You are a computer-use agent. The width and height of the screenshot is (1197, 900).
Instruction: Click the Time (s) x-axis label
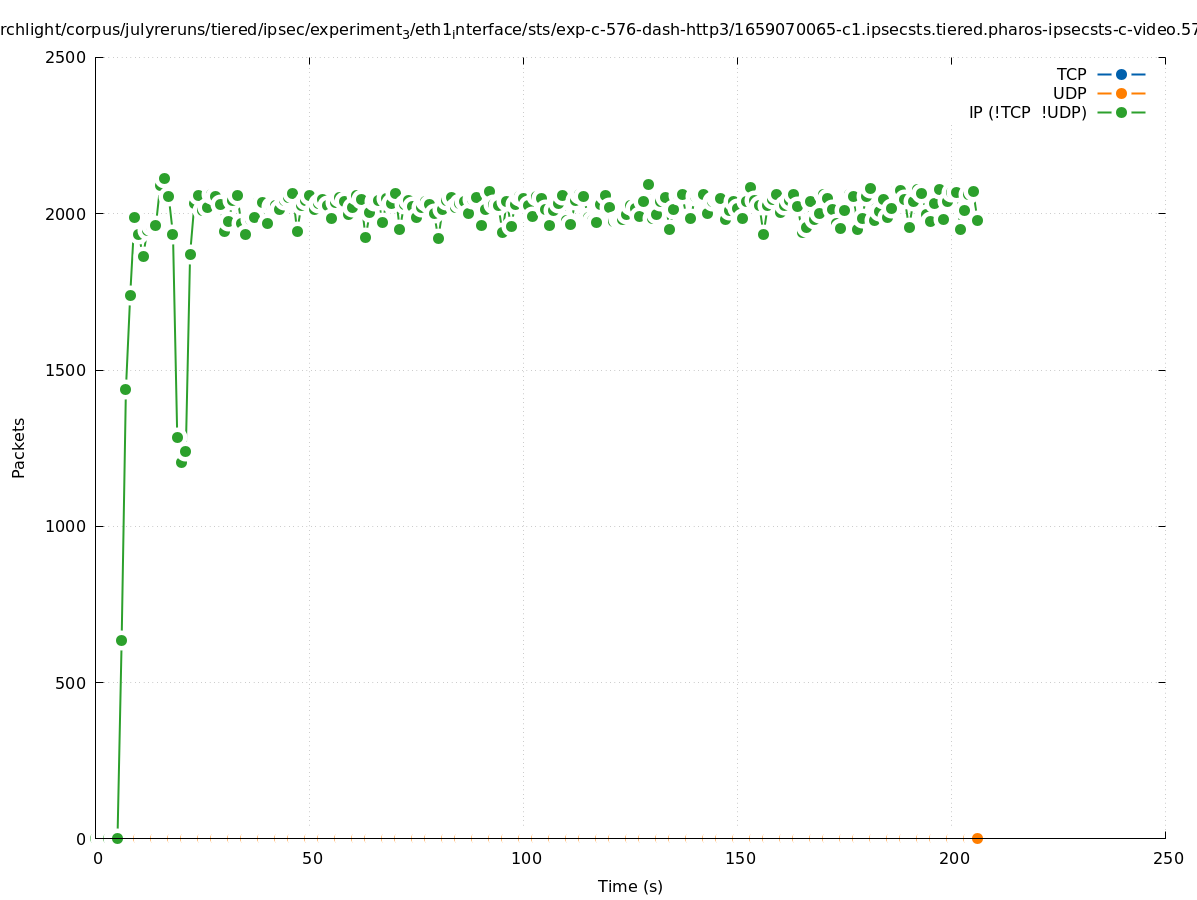tap(630, 886)
